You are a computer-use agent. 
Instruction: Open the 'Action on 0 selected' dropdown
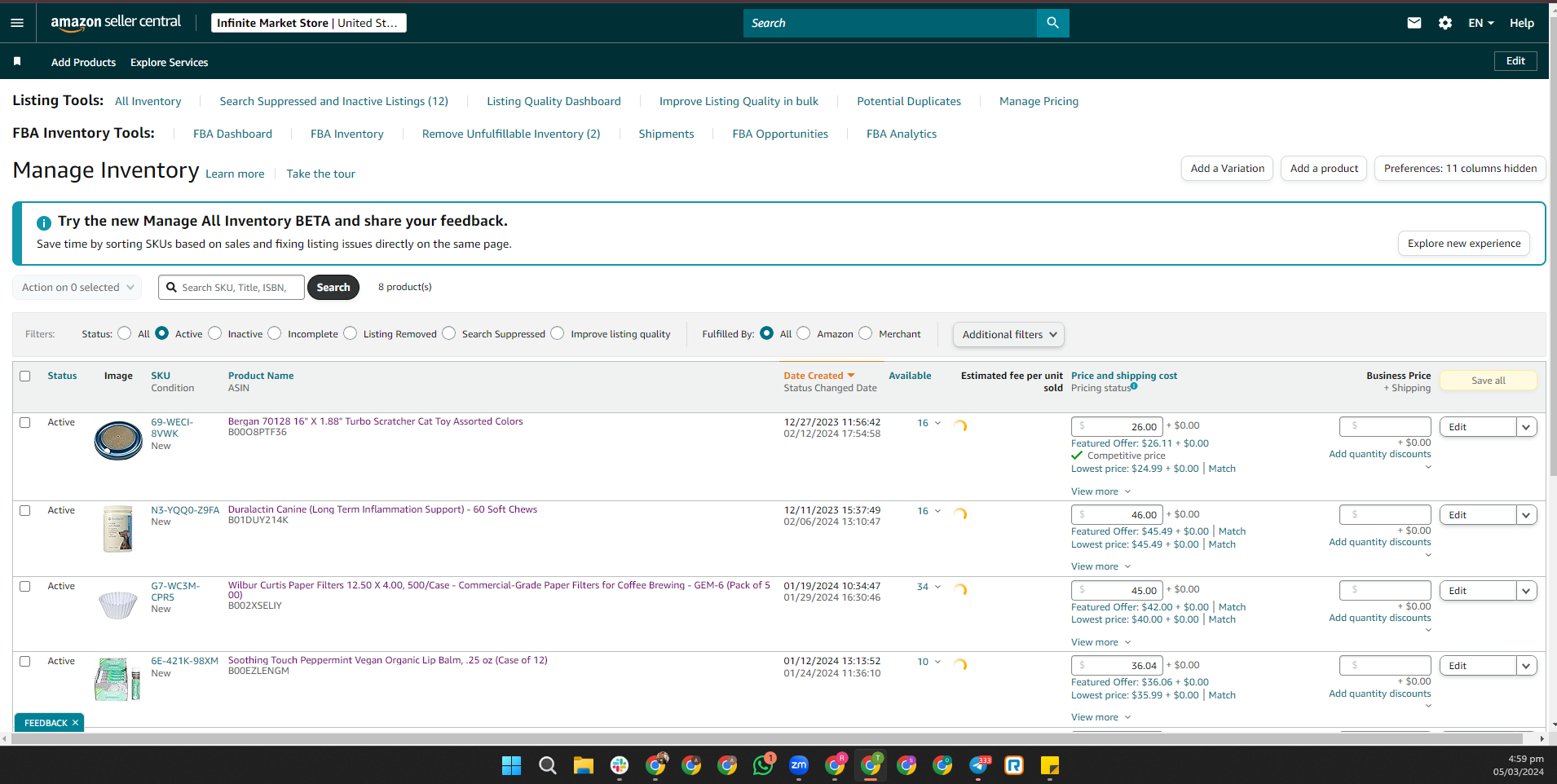coord(77,287)
